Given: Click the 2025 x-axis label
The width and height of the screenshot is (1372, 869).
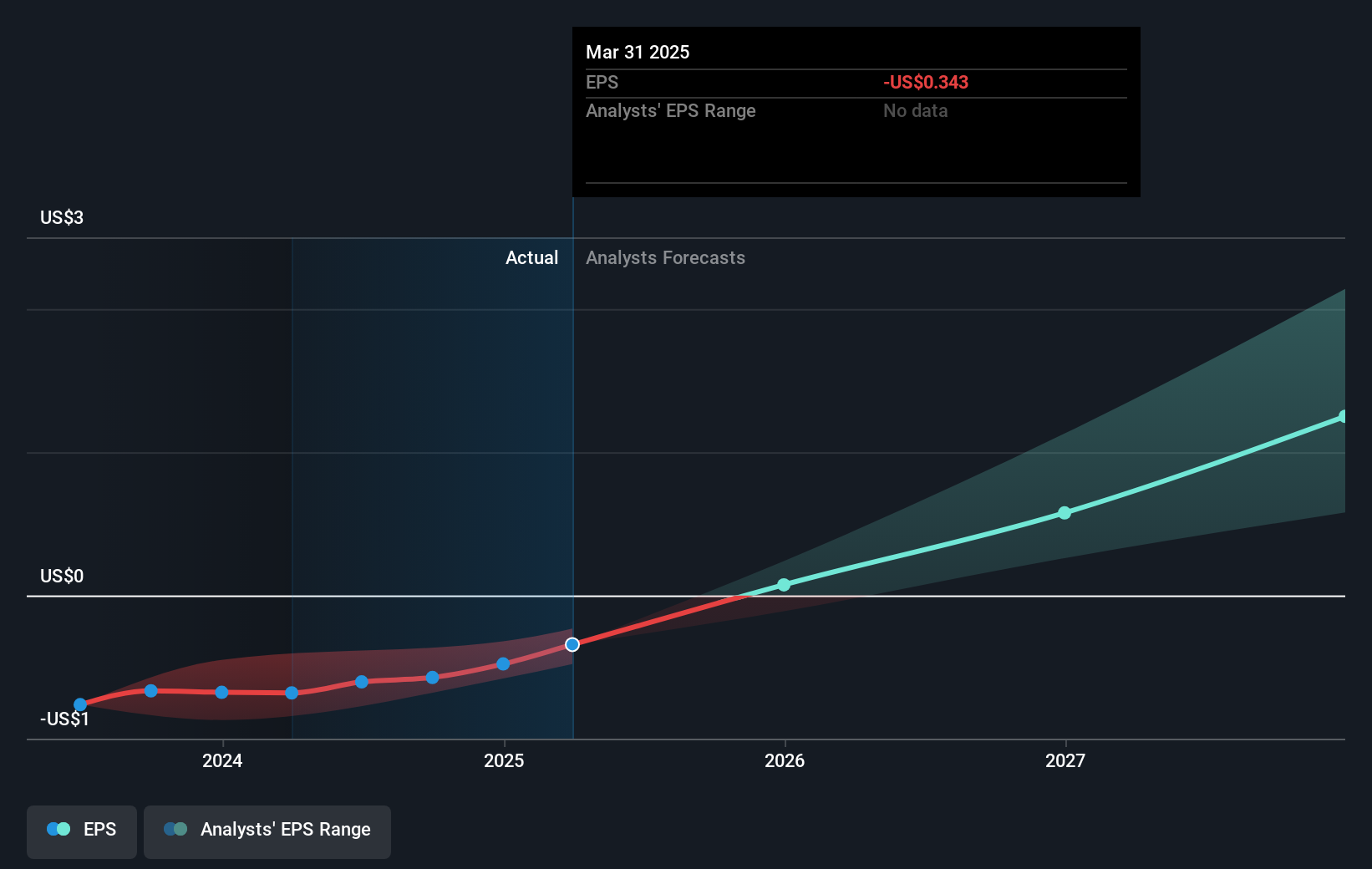Looking at the screenshot, I should pyautogui.click(x=504, y=760).
